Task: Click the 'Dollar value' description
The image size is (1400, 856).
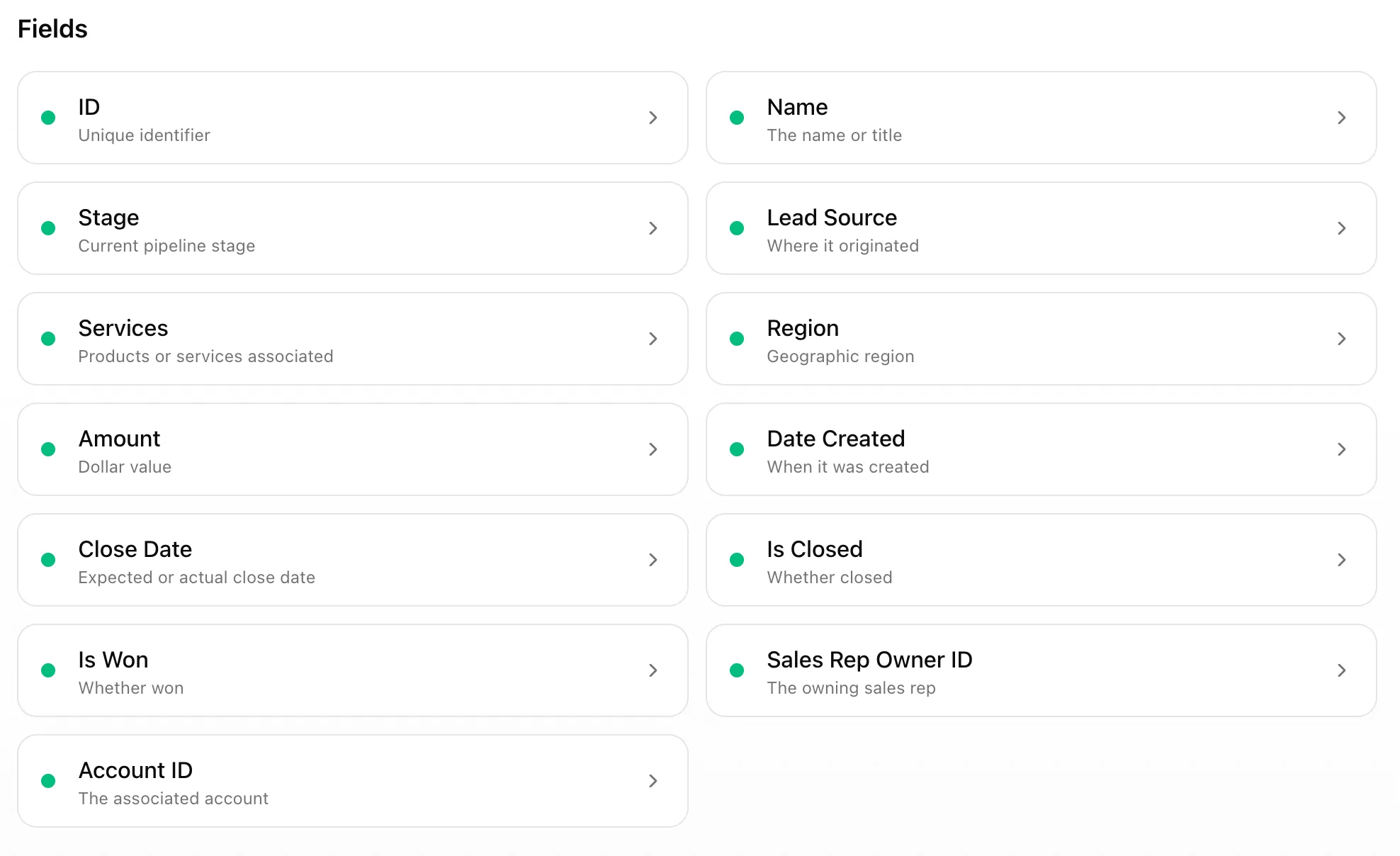Action: pos(125,467)
